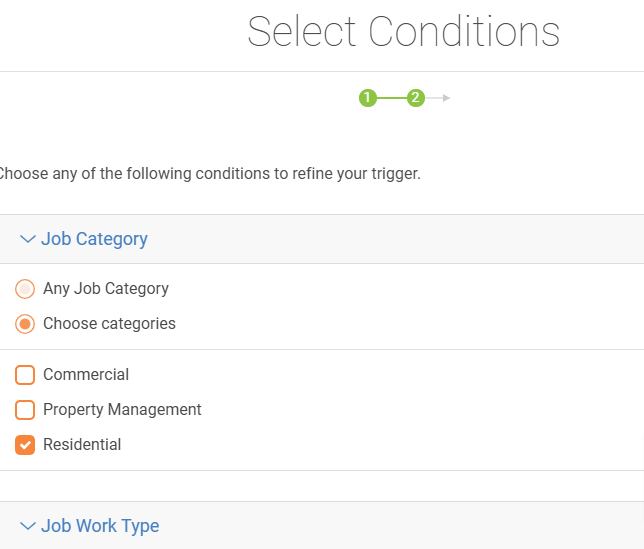Screen dimensions: 644x549
Task: Check the Commercial checkbox
Action: 25,375
